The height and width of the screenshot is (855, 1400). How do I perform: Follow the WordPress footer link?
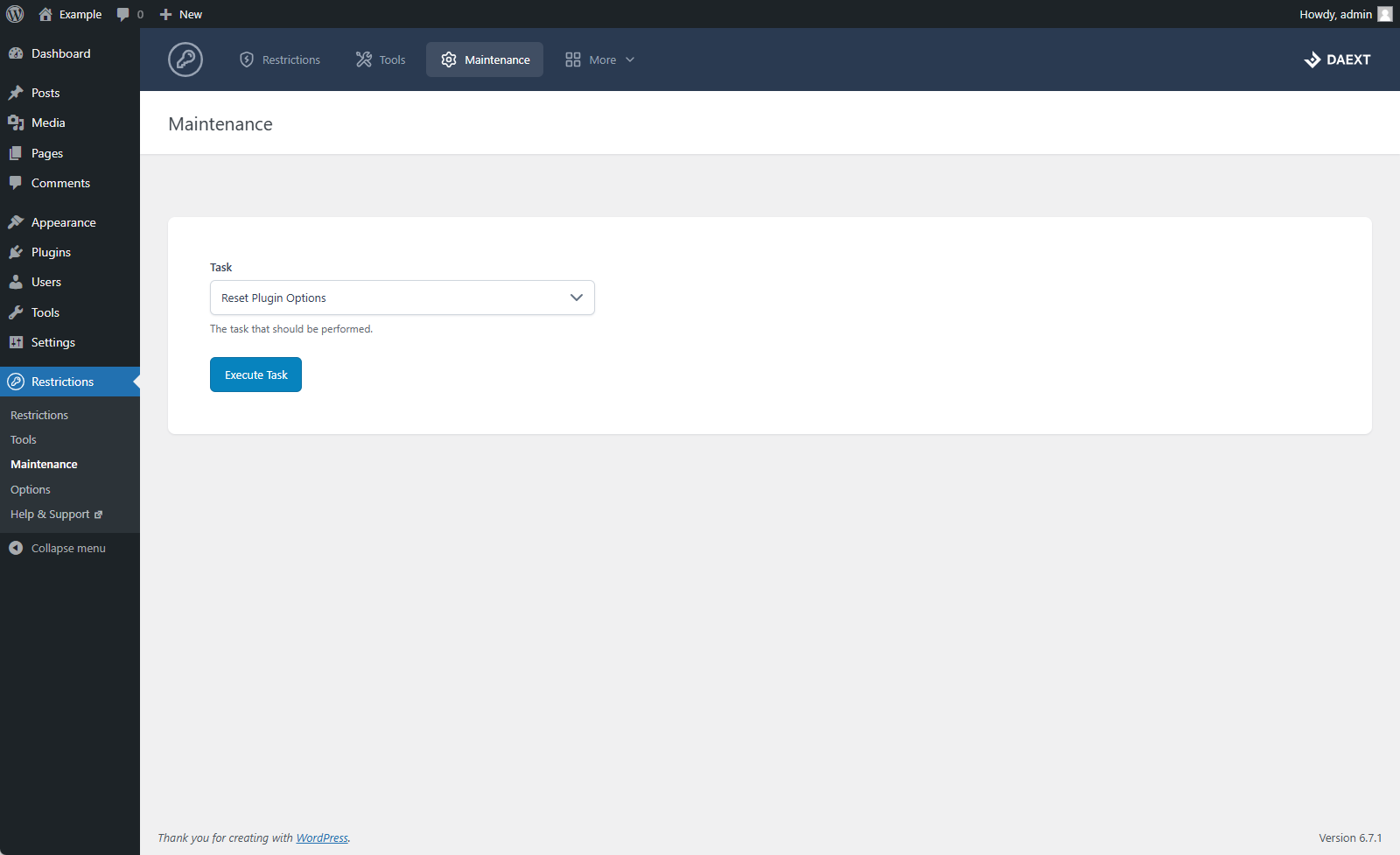(x=322, y=837)
